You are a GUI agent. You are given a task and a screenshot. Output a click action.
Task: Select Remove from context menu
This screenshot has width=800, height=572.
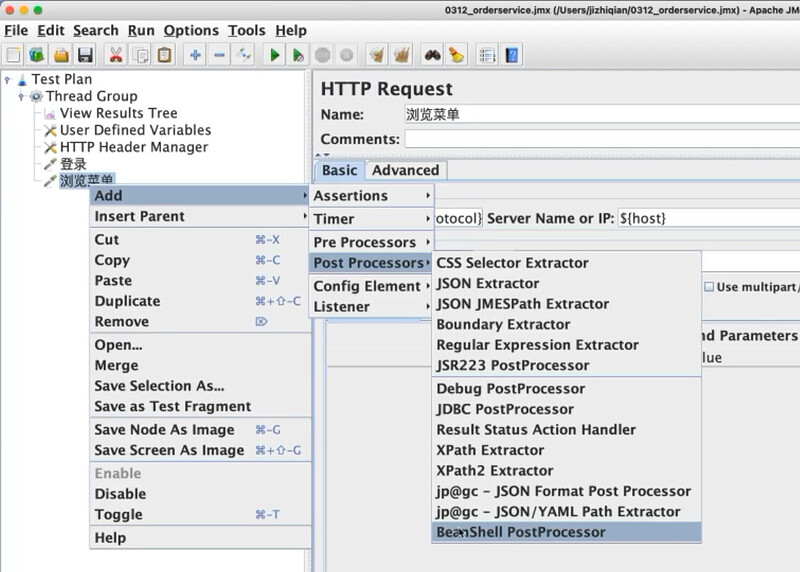coord(201,321)
